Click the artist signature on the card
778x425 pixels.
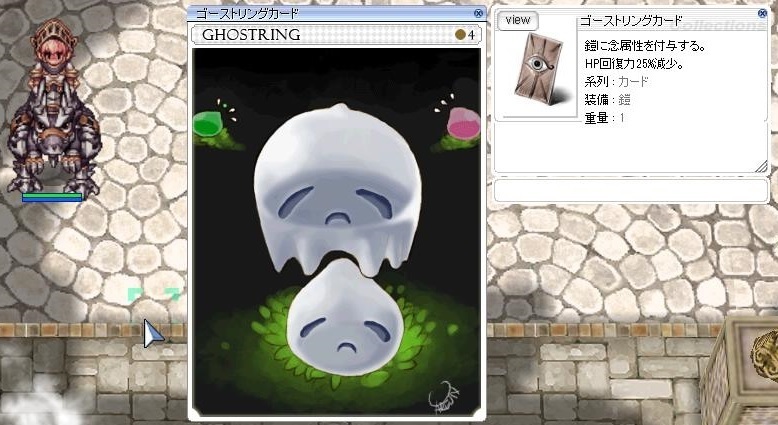(444, 398)
